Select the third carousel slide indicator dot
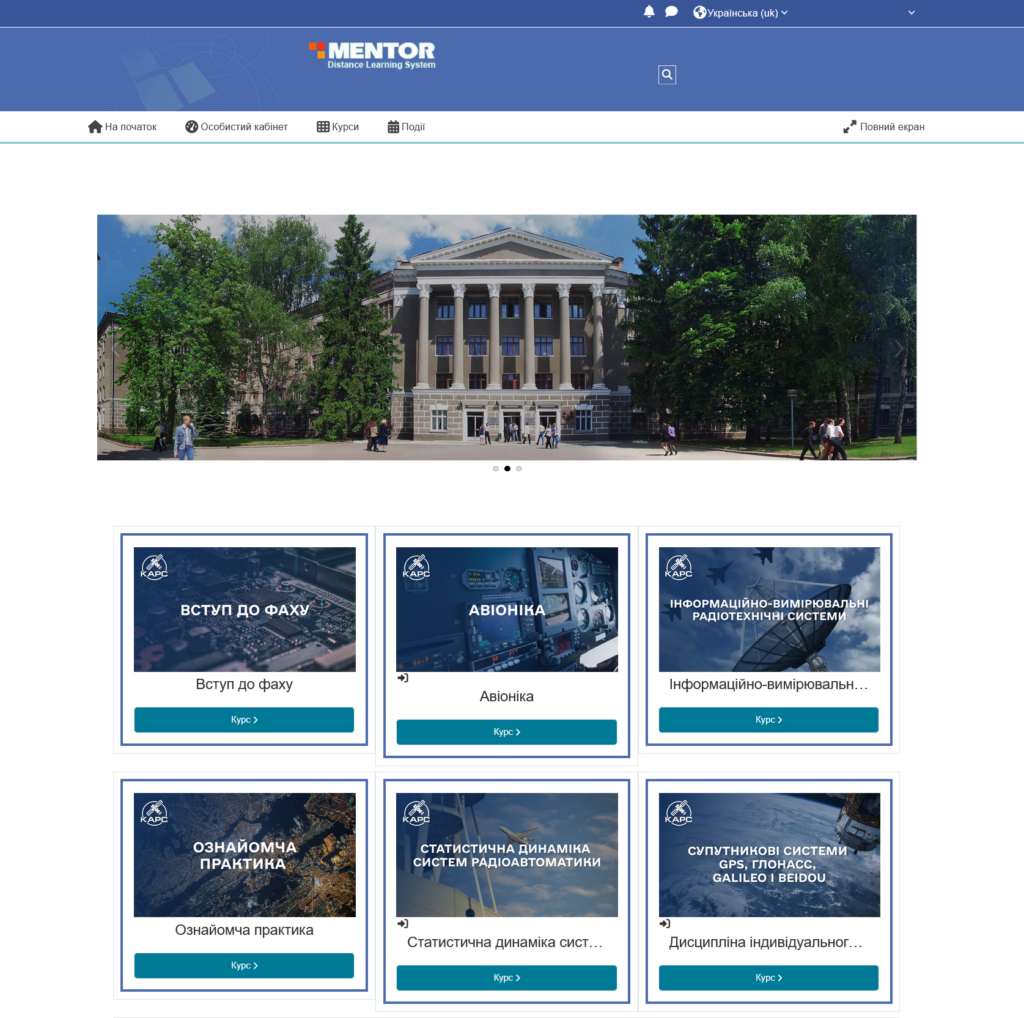The width and height of the screenshot is (1024, 1018). click(x=519, y=468)
